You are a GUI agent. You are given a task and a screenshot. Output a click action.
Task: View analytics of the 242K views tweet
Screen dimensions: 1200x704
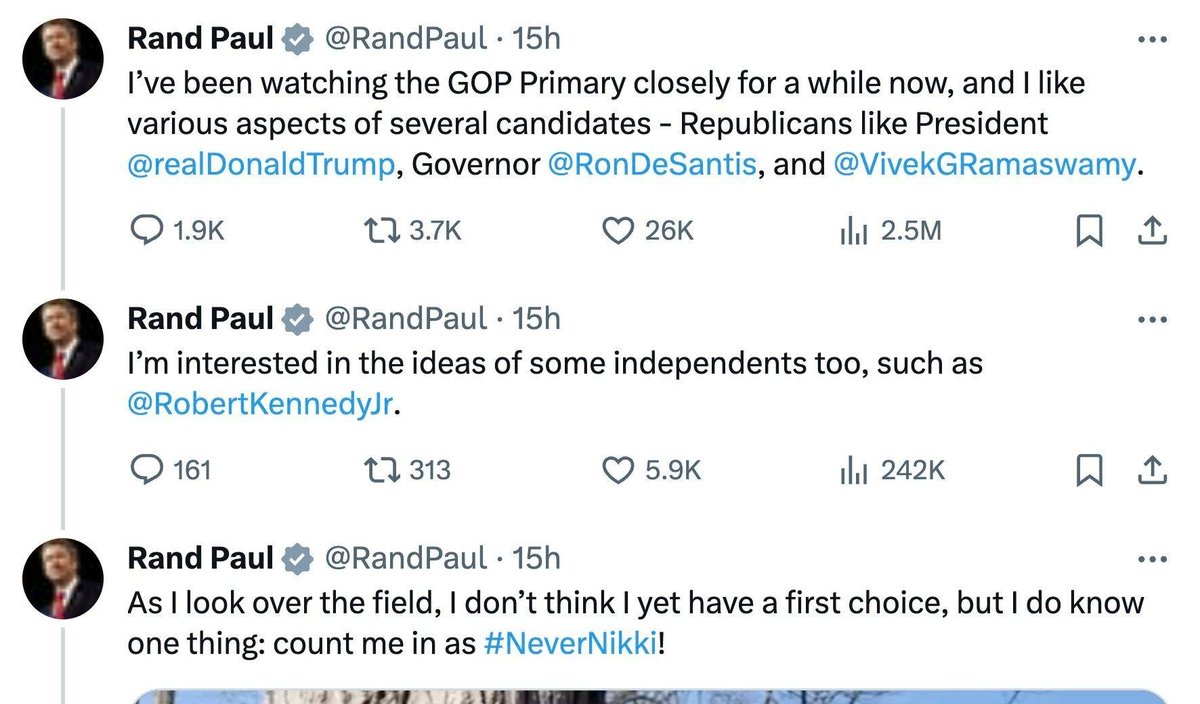coord(851,469)
